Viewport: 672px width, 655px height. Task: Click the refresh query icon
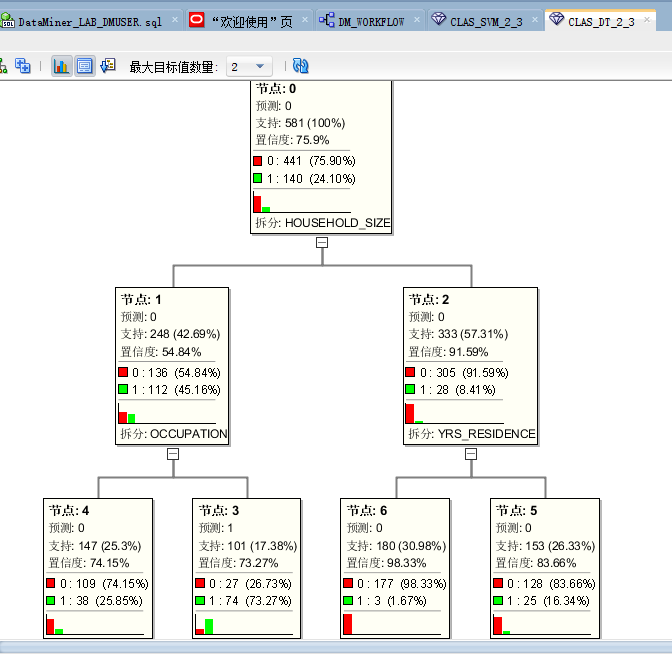300,66
